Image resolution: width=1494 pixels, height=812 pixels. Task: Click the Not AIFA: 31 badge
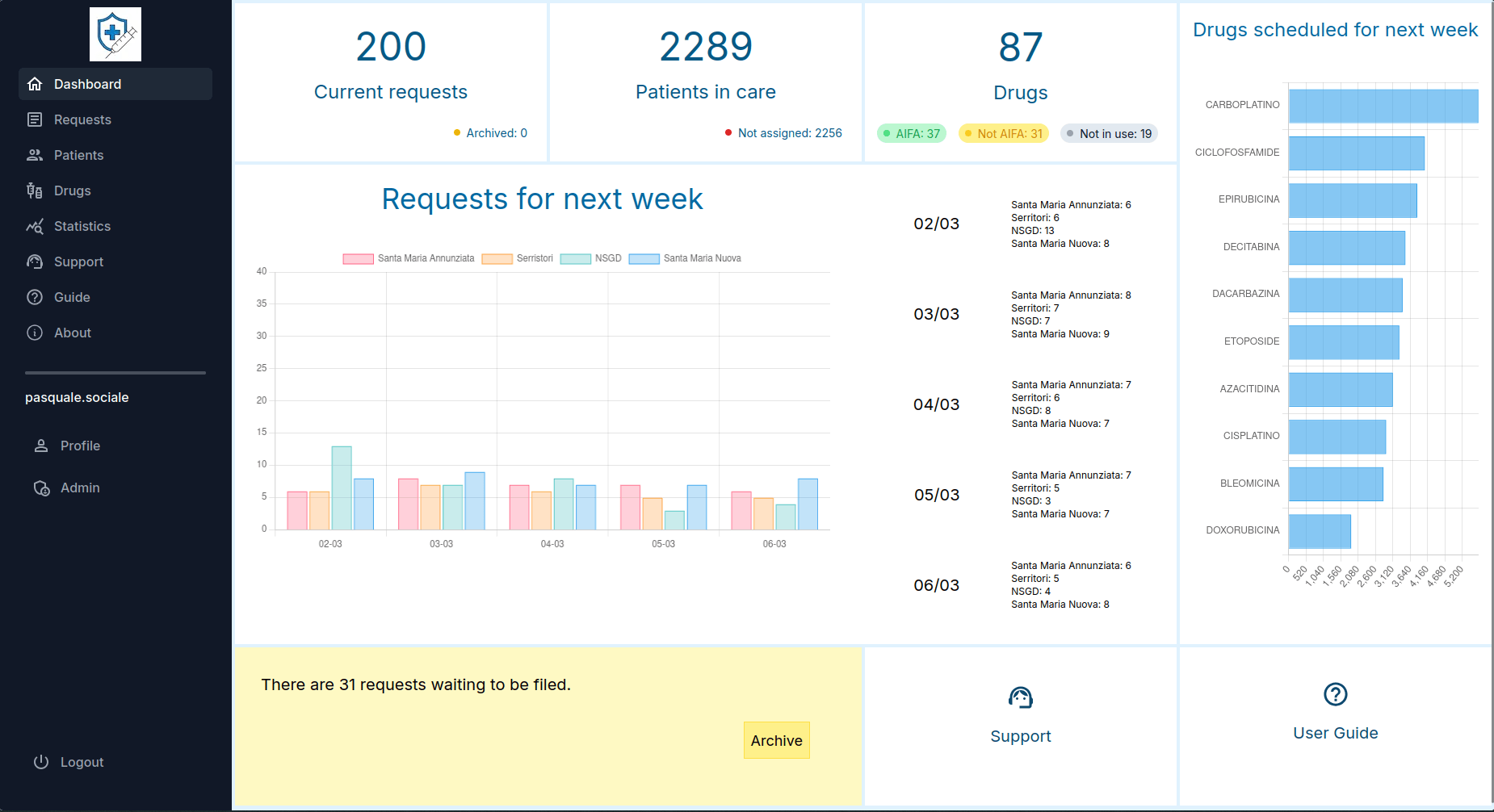pos(1003,134)
